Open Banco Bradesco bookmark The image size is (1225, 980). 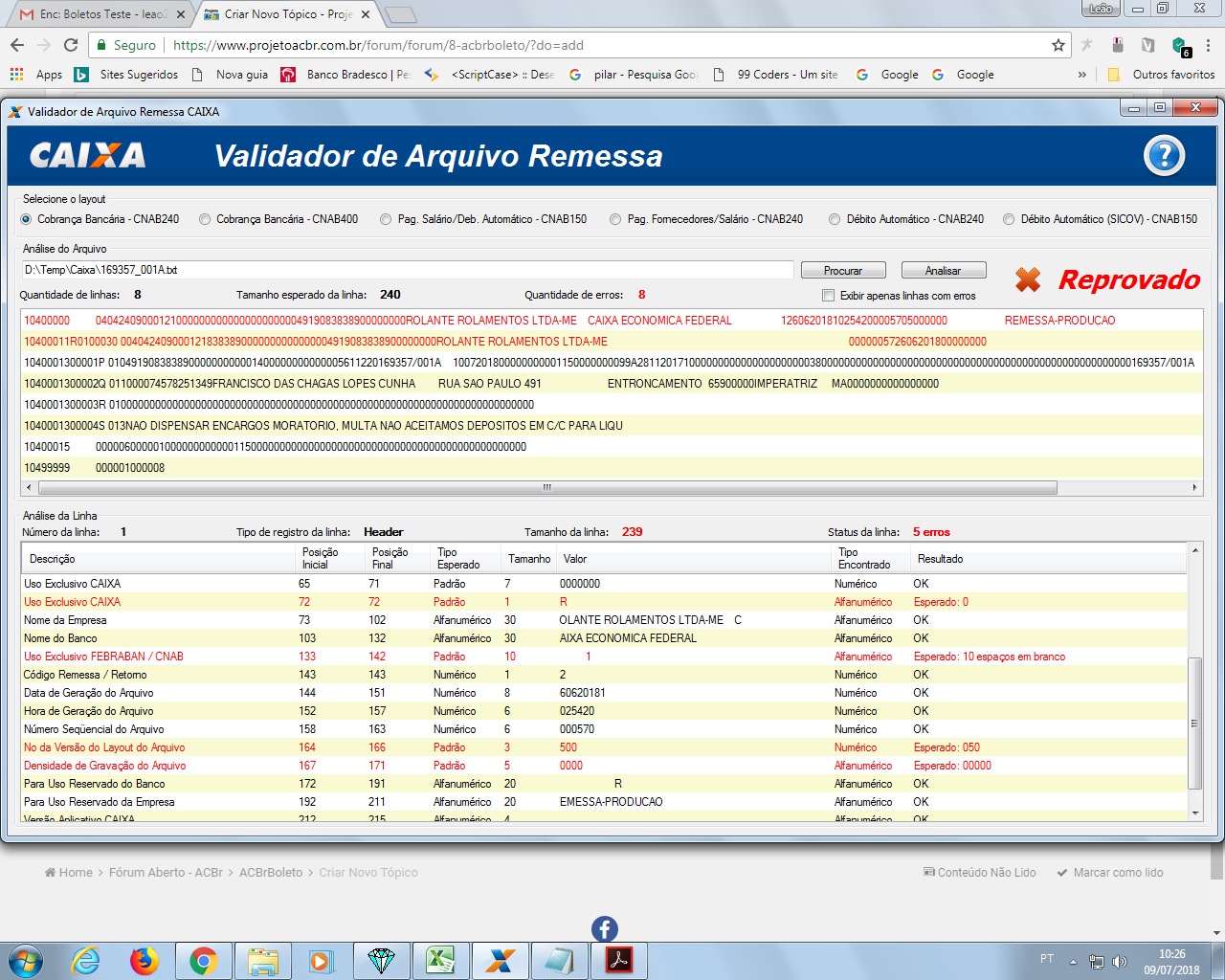pyautogui.click(x=345, y=75)
